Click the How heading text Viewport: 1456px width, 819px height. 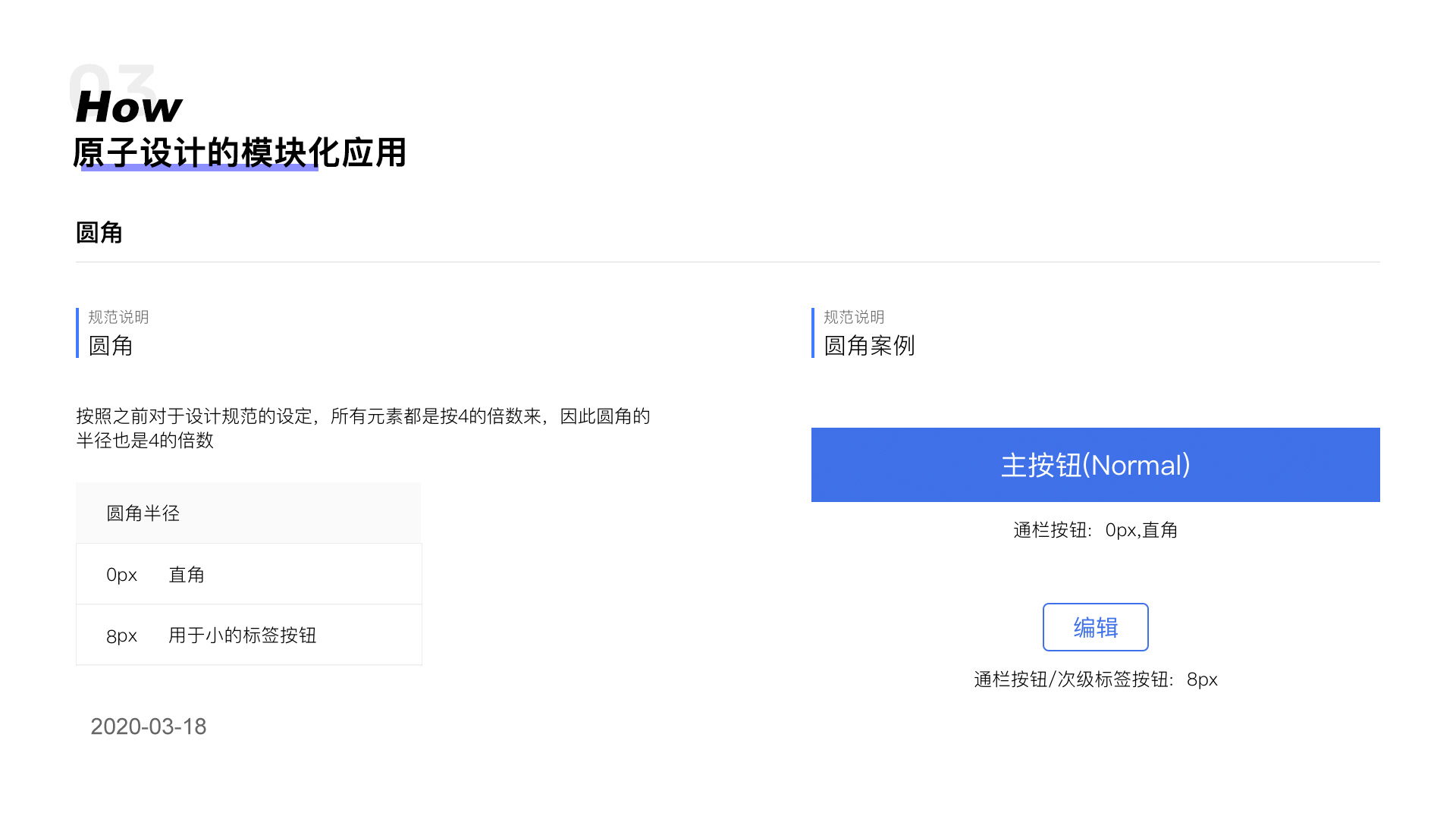129,107
